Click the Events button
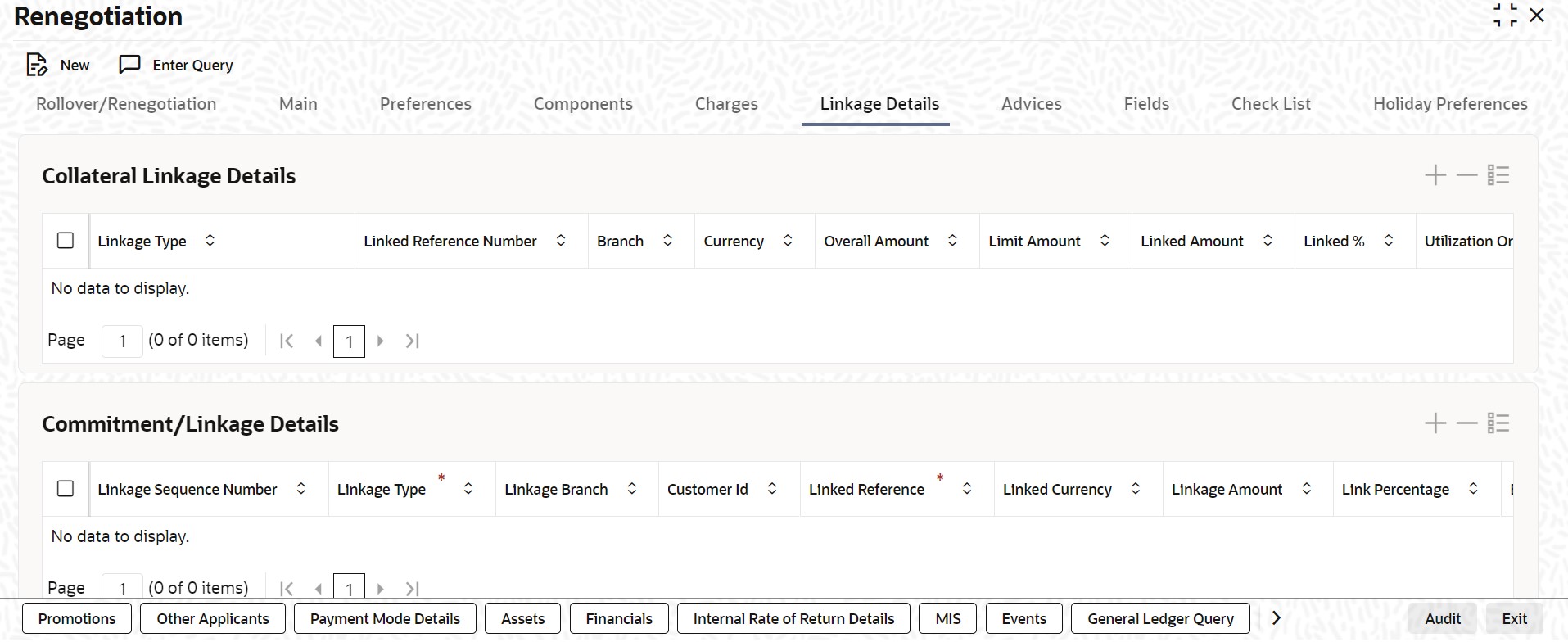1568x642 pixels. click(1024, 618)
